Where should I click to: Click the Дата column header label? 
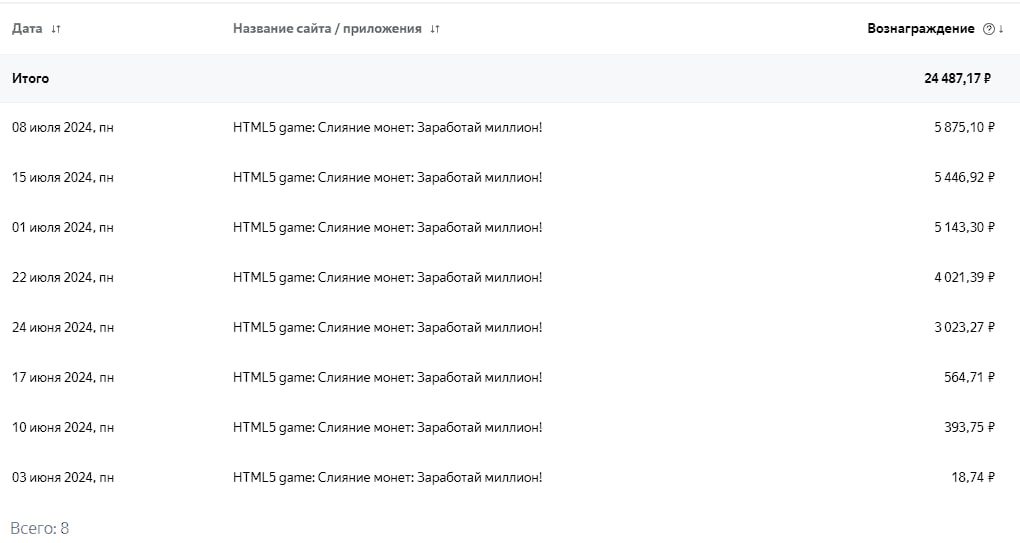pyautogui.click(x=27, y=29)
